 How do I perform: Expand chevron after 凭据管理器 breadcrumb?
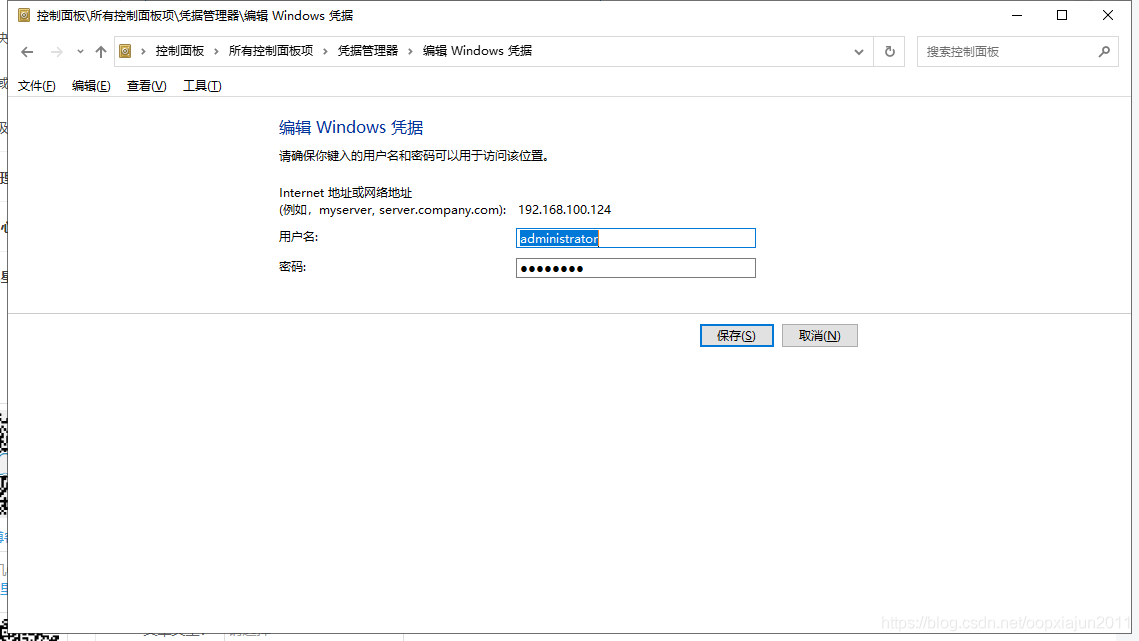tap(410, 51)
